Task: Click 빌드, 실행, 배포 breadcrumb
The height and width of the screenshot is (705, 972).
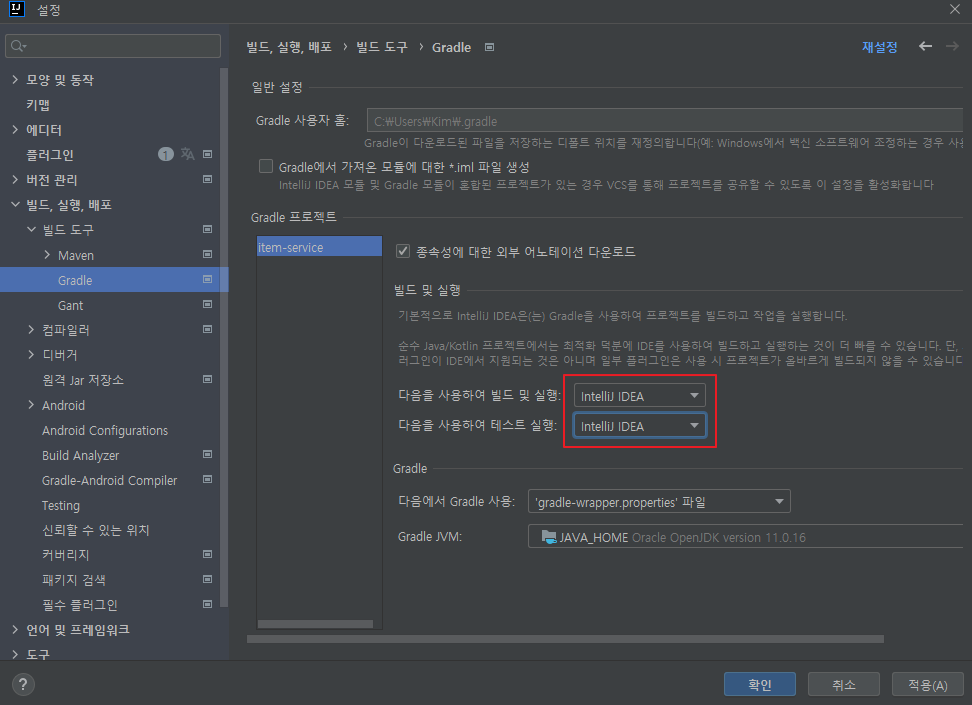Action: tap(289, 47)
